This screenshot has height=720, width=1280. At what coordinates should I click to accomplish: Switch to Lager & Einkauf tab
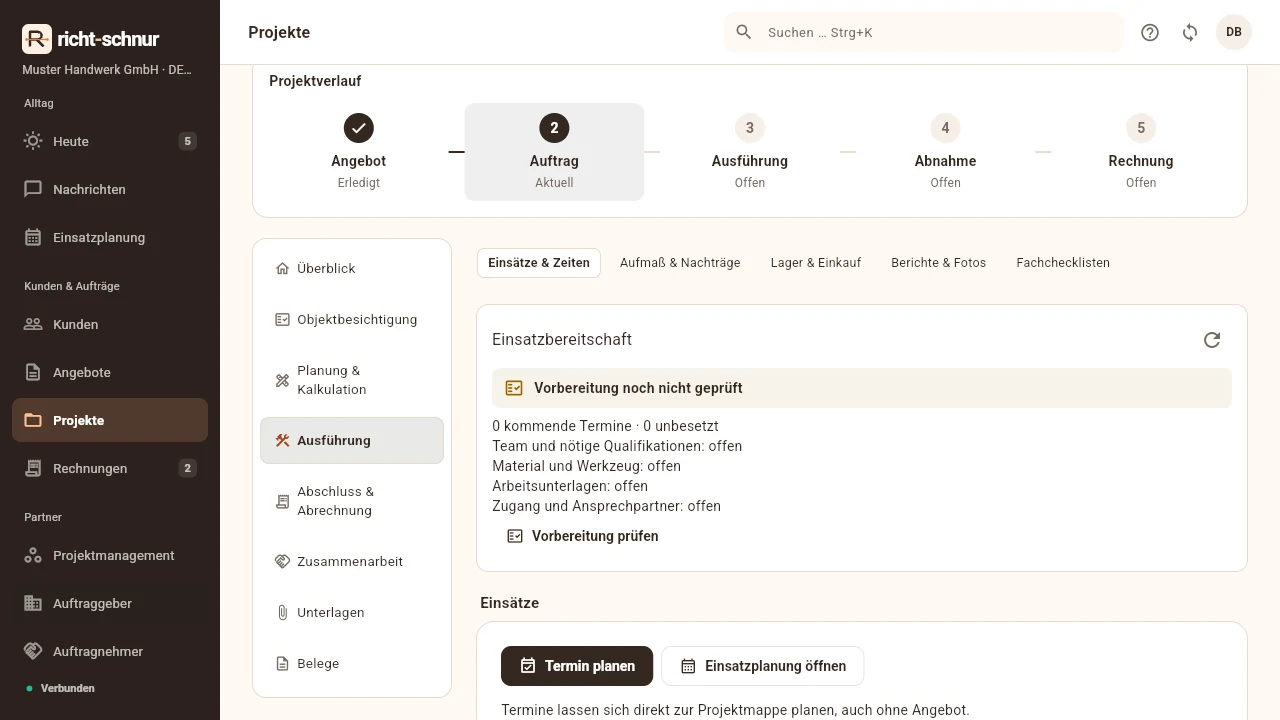(x=816, y=263)
